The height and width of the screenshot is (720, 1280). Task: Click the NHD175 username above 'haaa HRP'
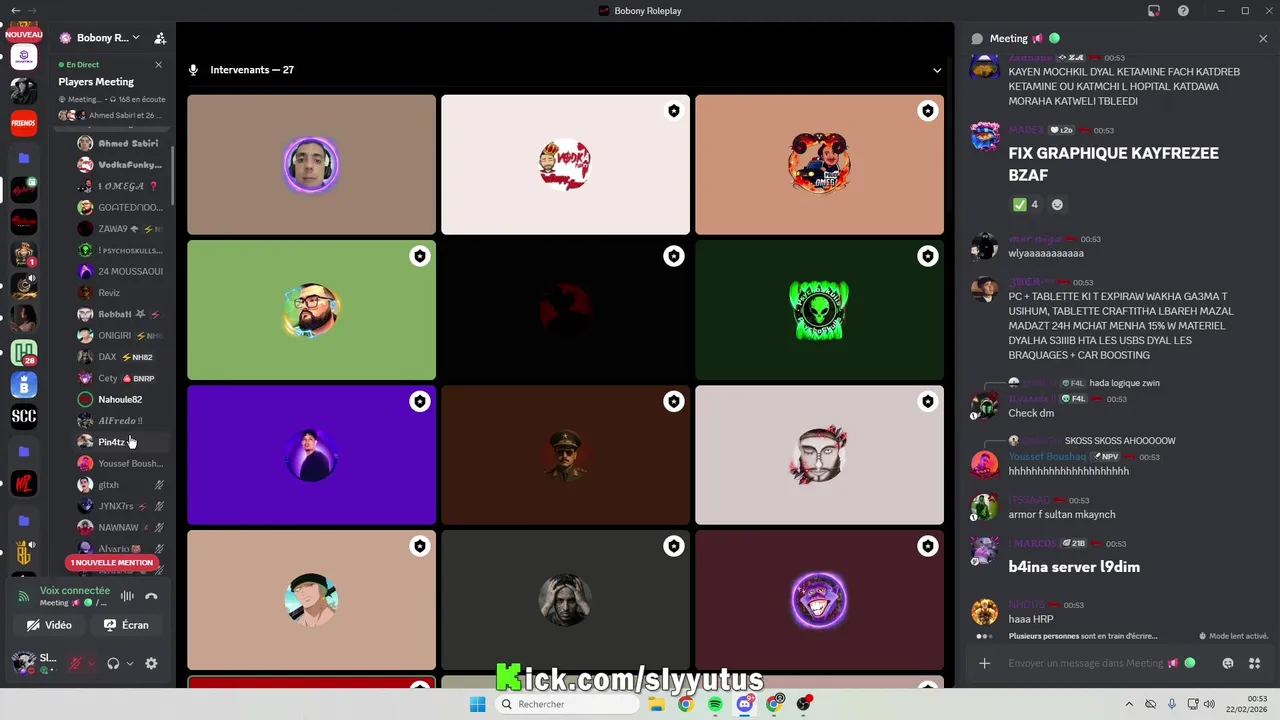pyautogui.click(x=1027, y=605)
